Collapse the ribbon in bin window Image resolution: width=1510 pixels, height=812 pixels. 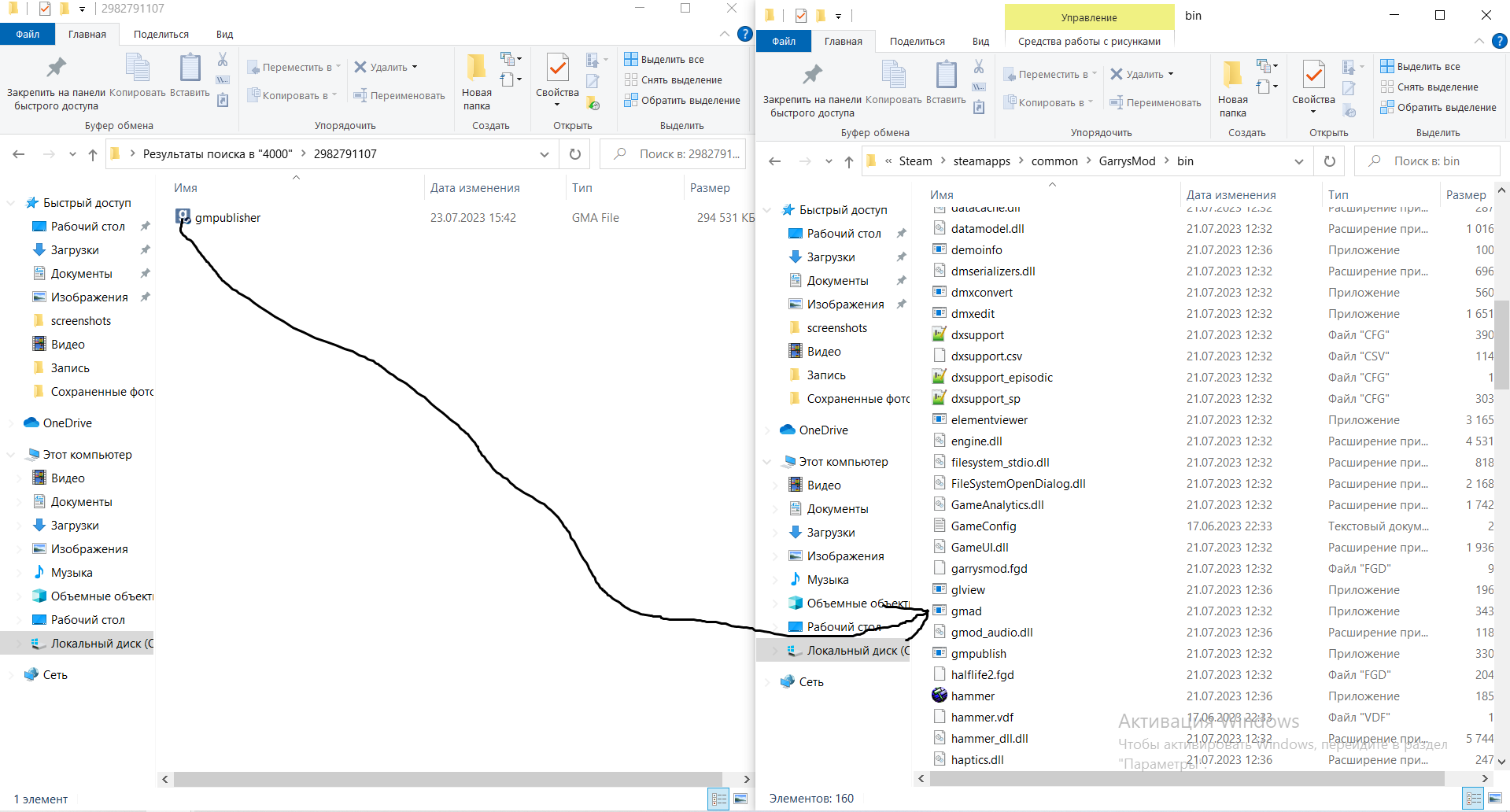(x=1479, y=41)
